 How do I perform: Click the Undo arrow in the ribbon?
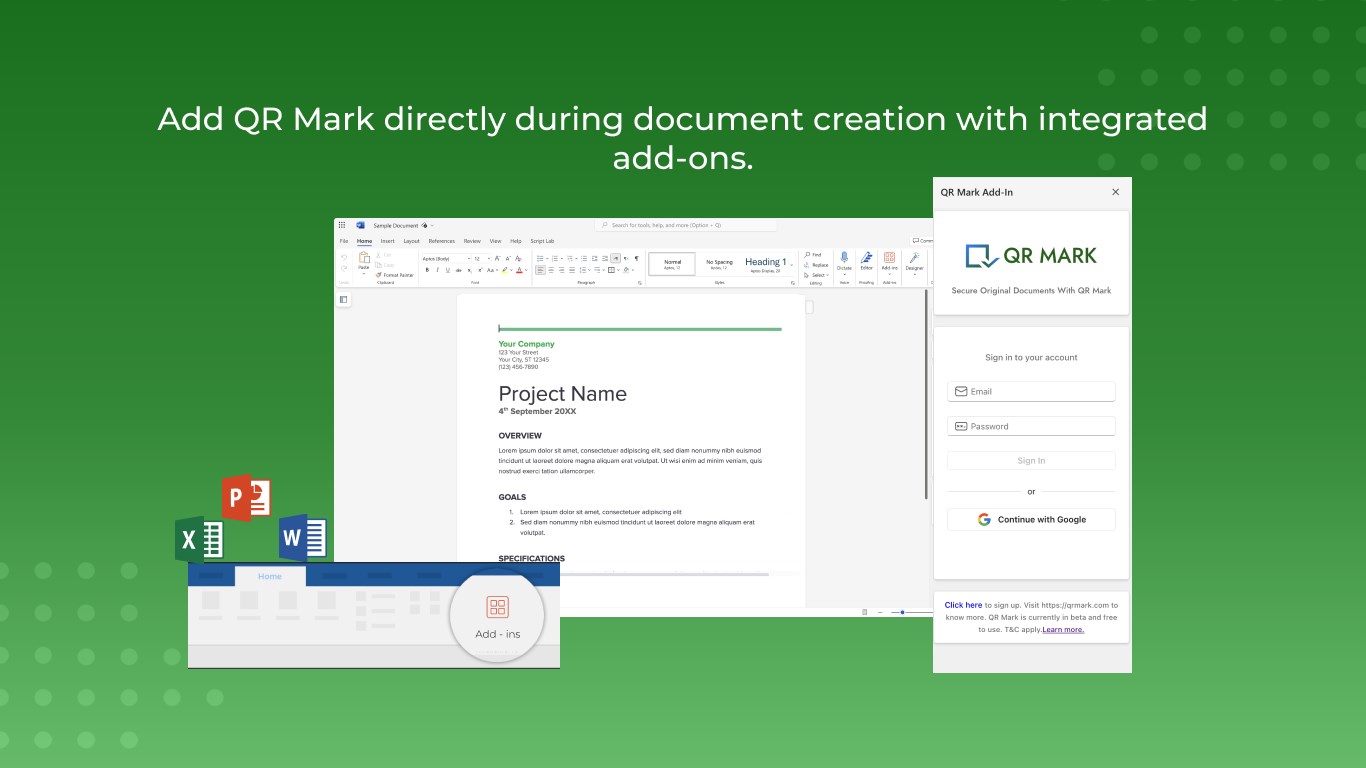pos(343,258)
